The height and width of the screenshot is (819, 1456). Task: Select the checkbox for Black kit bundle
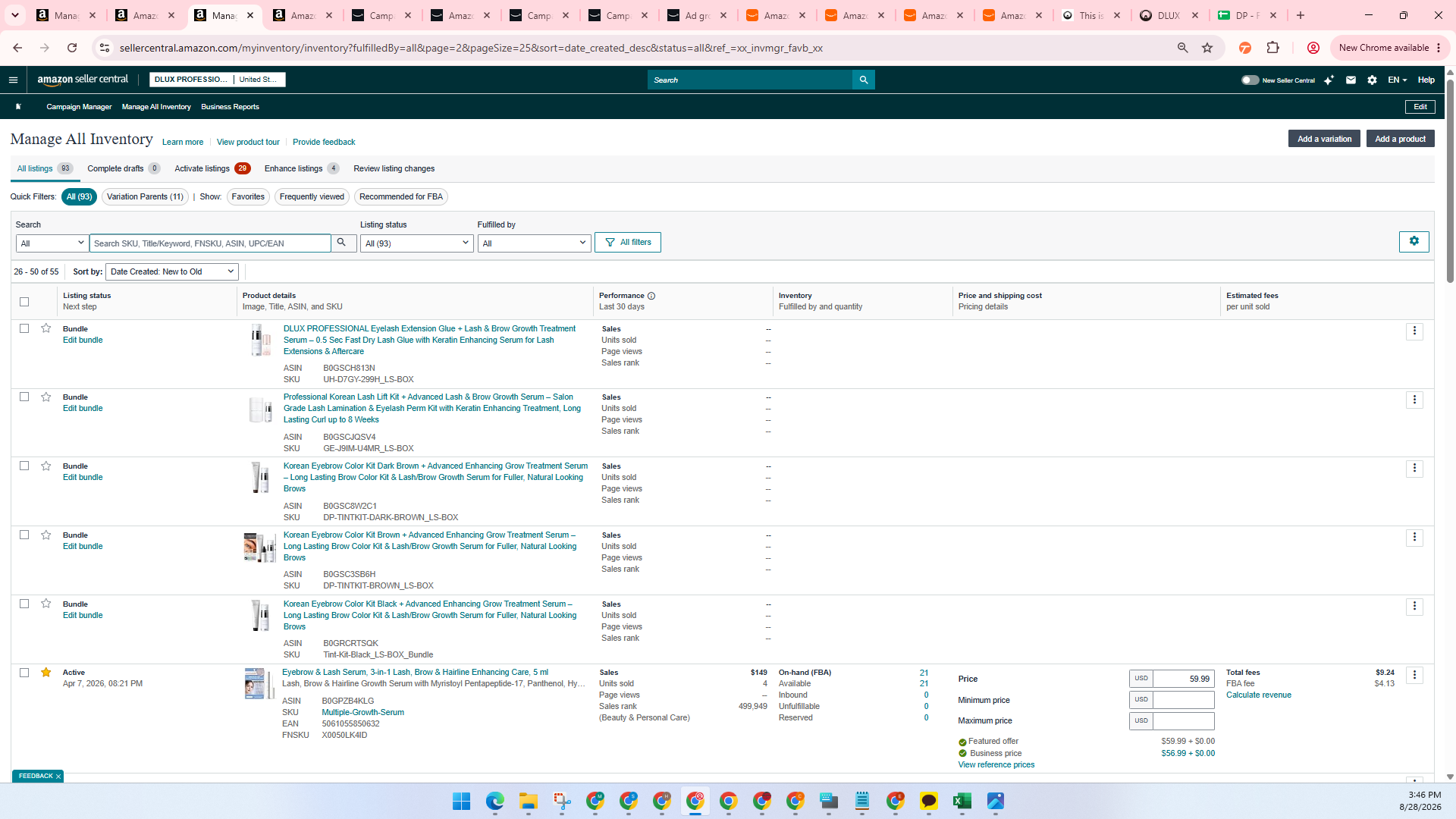pos(24,604)
